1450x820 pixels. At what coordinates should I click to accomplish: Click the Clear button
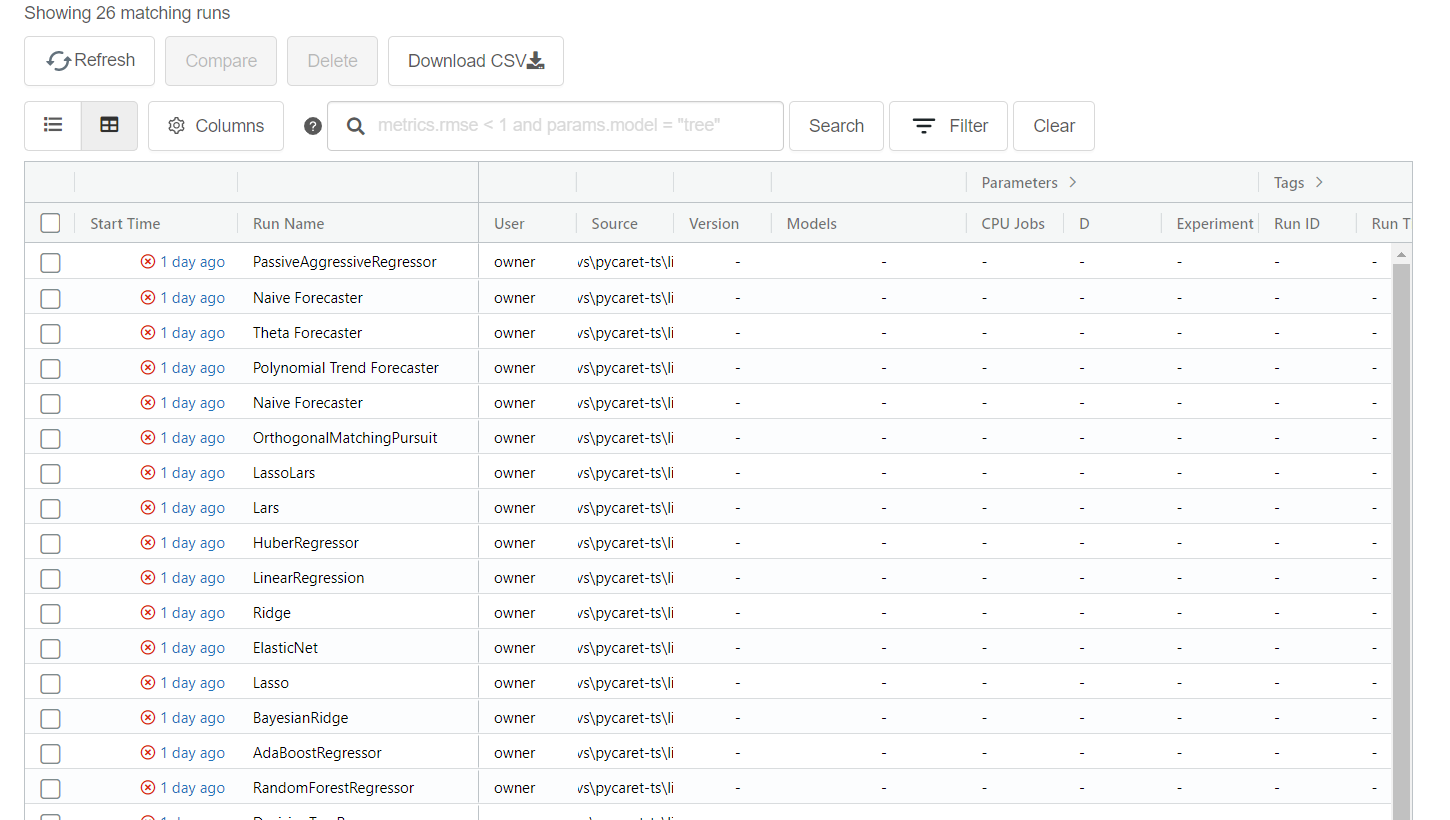(1053, 125)
